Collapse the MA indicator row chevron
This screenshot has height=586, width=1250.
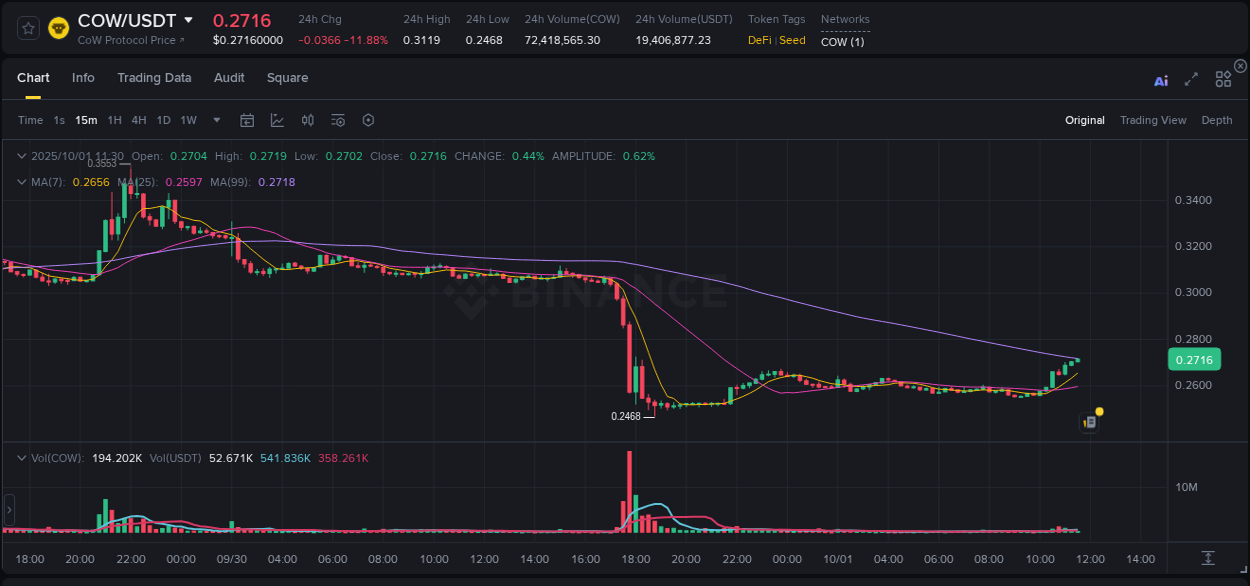[22, 182]
